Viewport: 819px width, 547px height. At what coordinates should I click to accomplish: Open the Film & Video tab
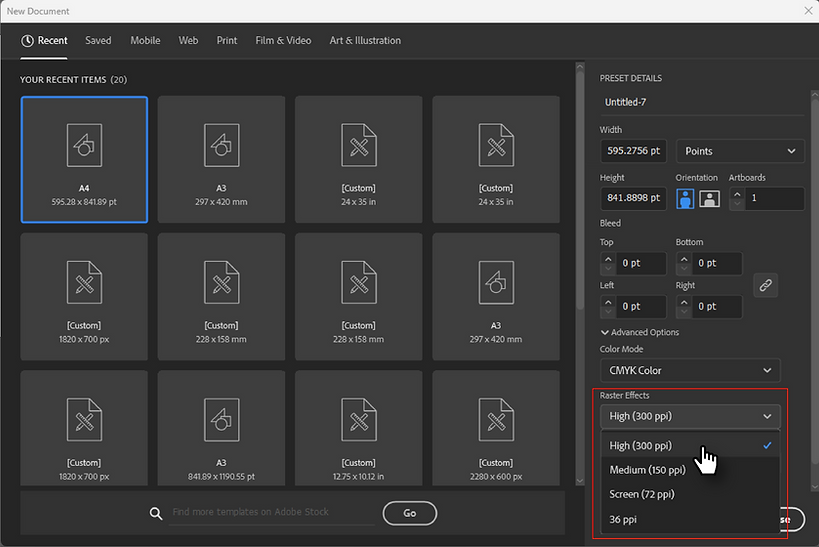point(283,41)
